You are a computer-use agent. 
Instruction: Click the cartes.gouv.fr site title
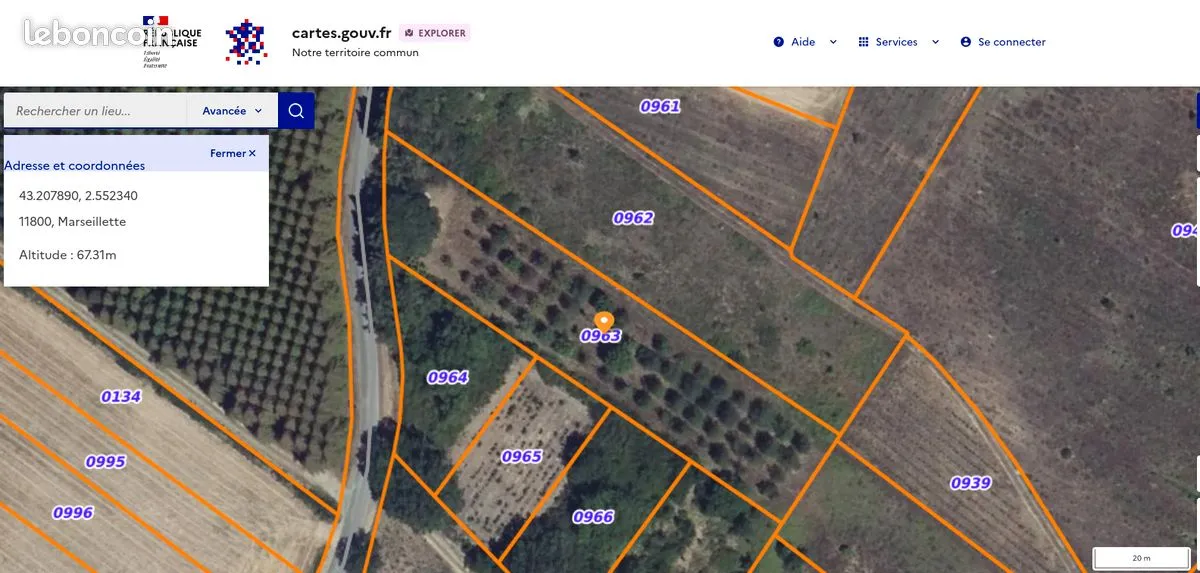pos(341,32)
